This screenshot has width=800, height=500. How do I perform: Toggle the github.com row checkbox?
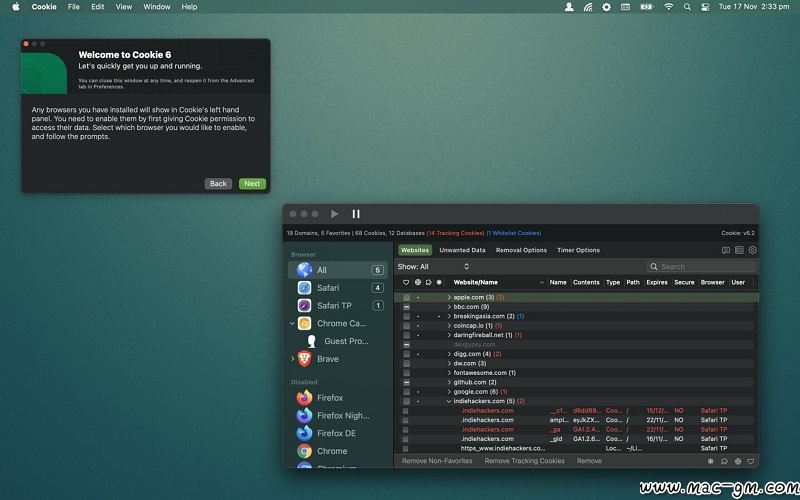tap(406, 382)
